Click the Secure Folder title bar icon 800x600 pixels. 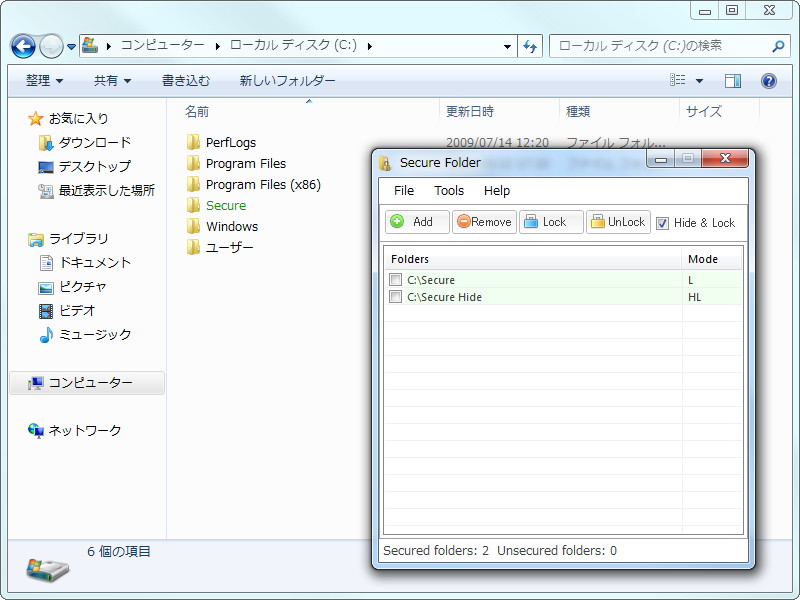pyautogui.click(x=385, y=163)
